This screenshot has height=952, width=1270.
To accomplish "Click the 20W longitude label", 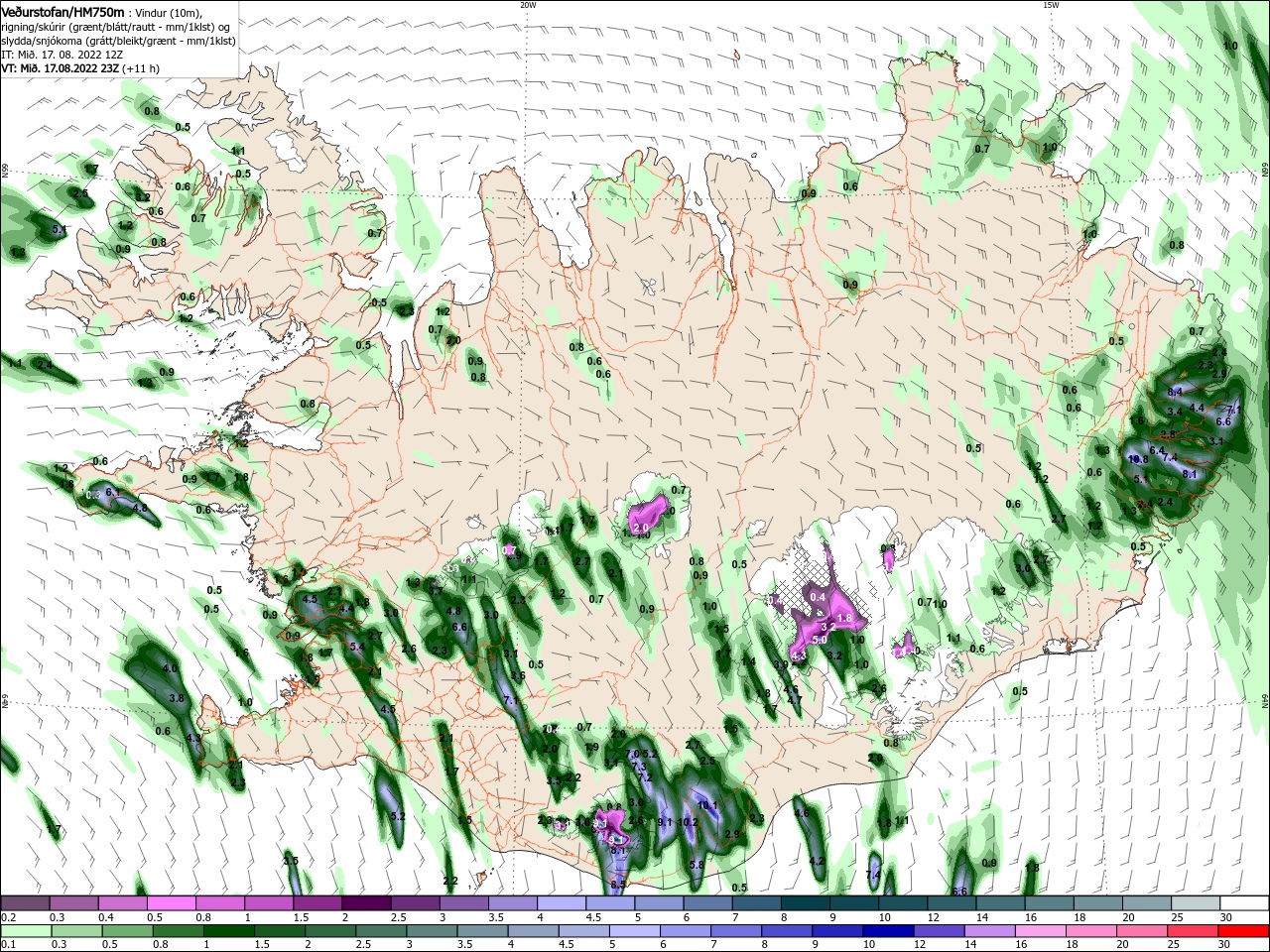I will pos(528,5).
